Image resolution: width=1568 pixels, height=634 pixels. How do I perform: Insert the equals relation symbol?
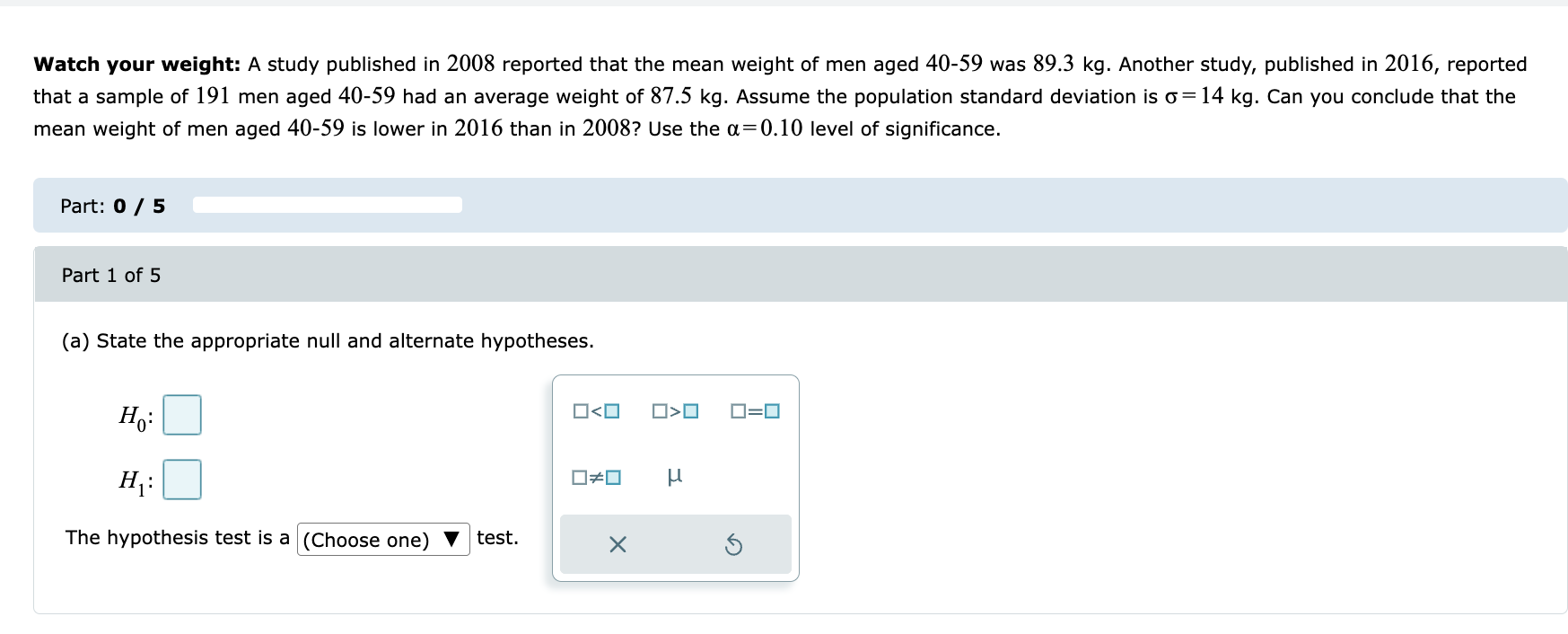pyautogui.click(x=754, y=410)
